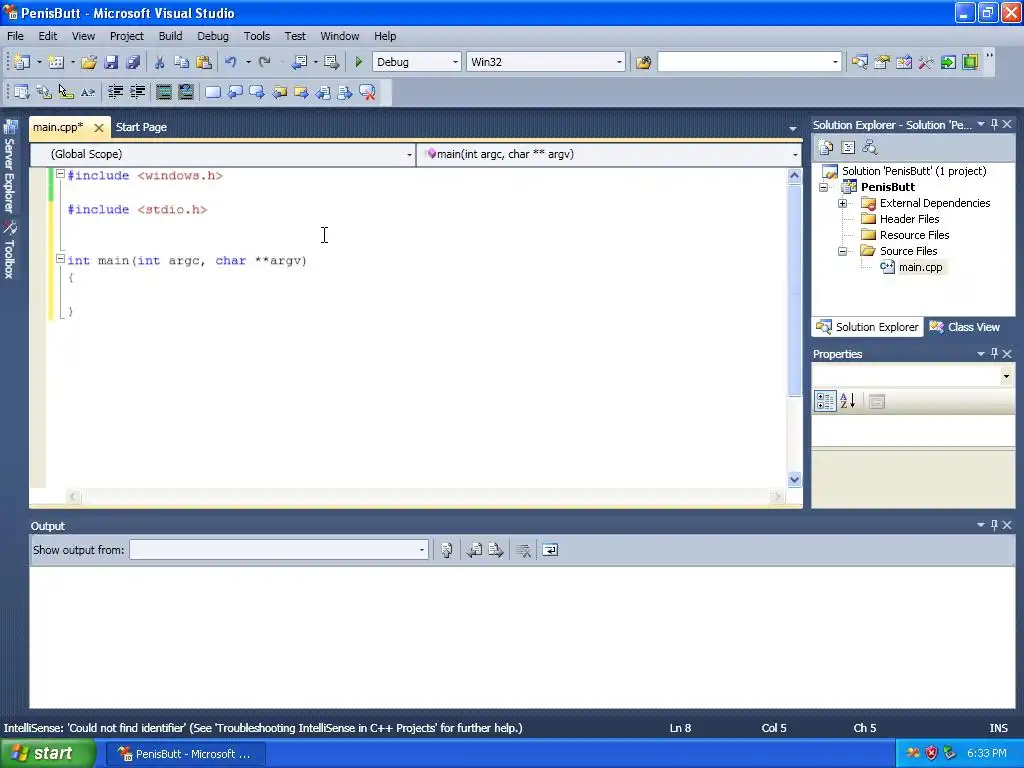Save main.cpp with the floppy disk icon
Screen dimensions: 1024x768
[111, 62]
